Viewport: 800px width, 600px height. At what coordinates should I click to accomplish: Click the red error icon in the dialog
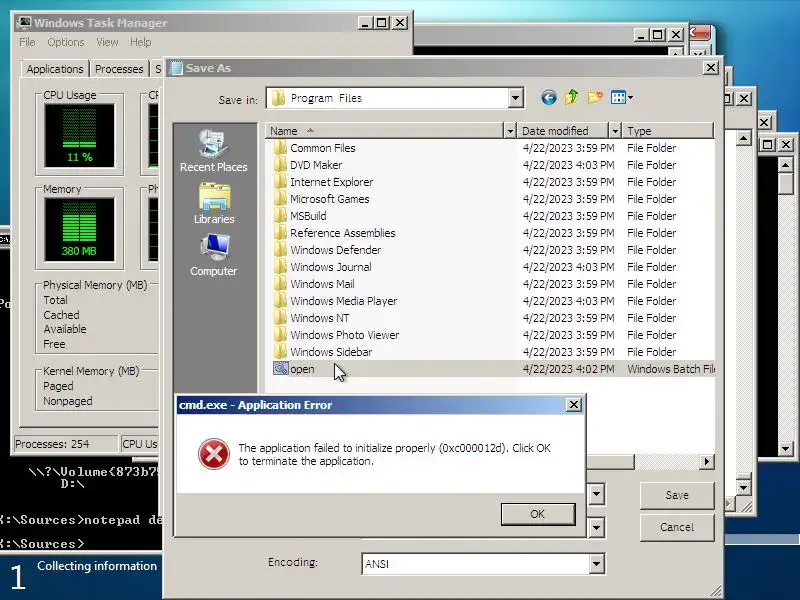pos(213,454)
